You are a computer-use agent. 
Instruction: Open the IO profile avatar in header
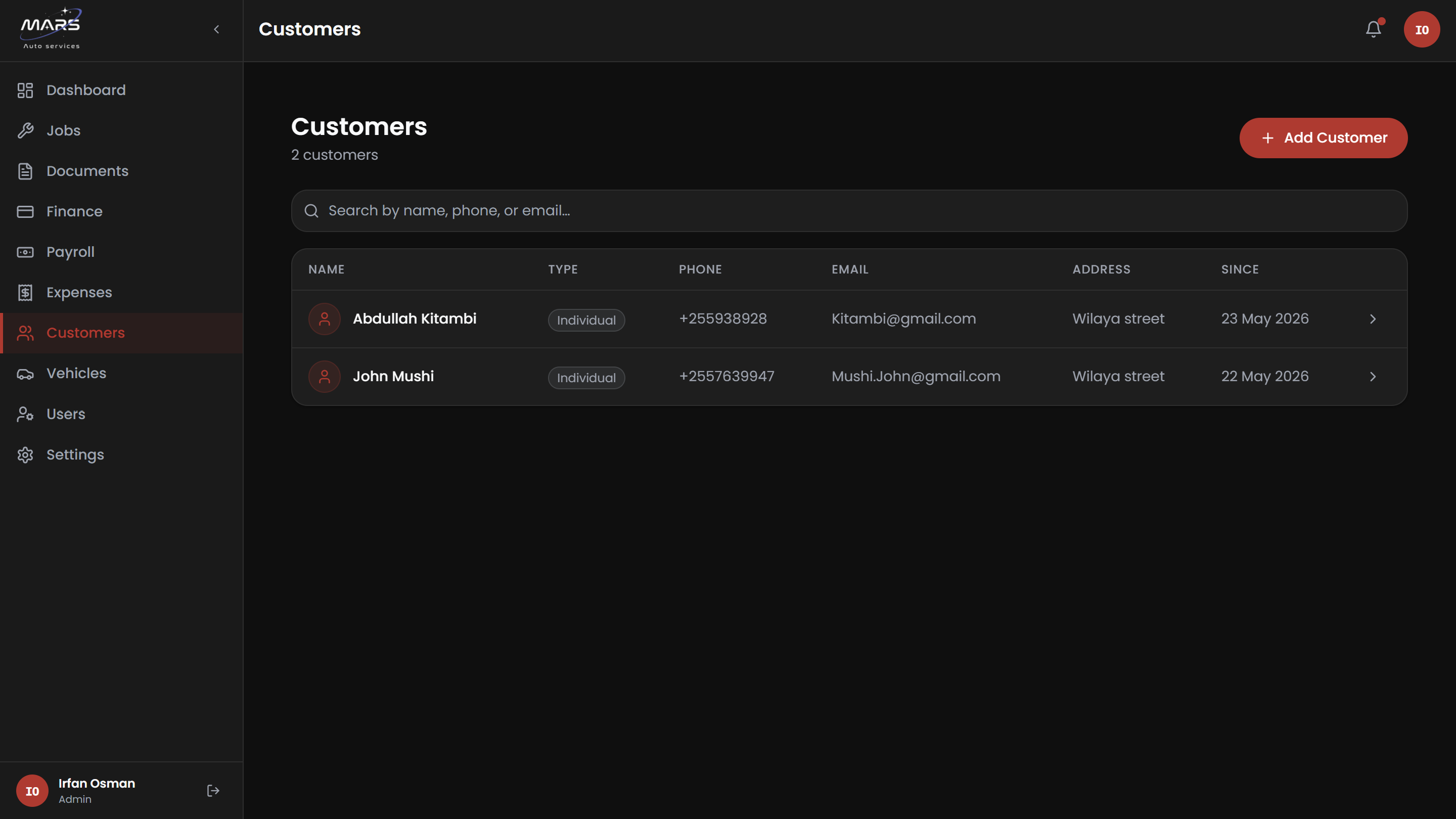(1422, 29)
